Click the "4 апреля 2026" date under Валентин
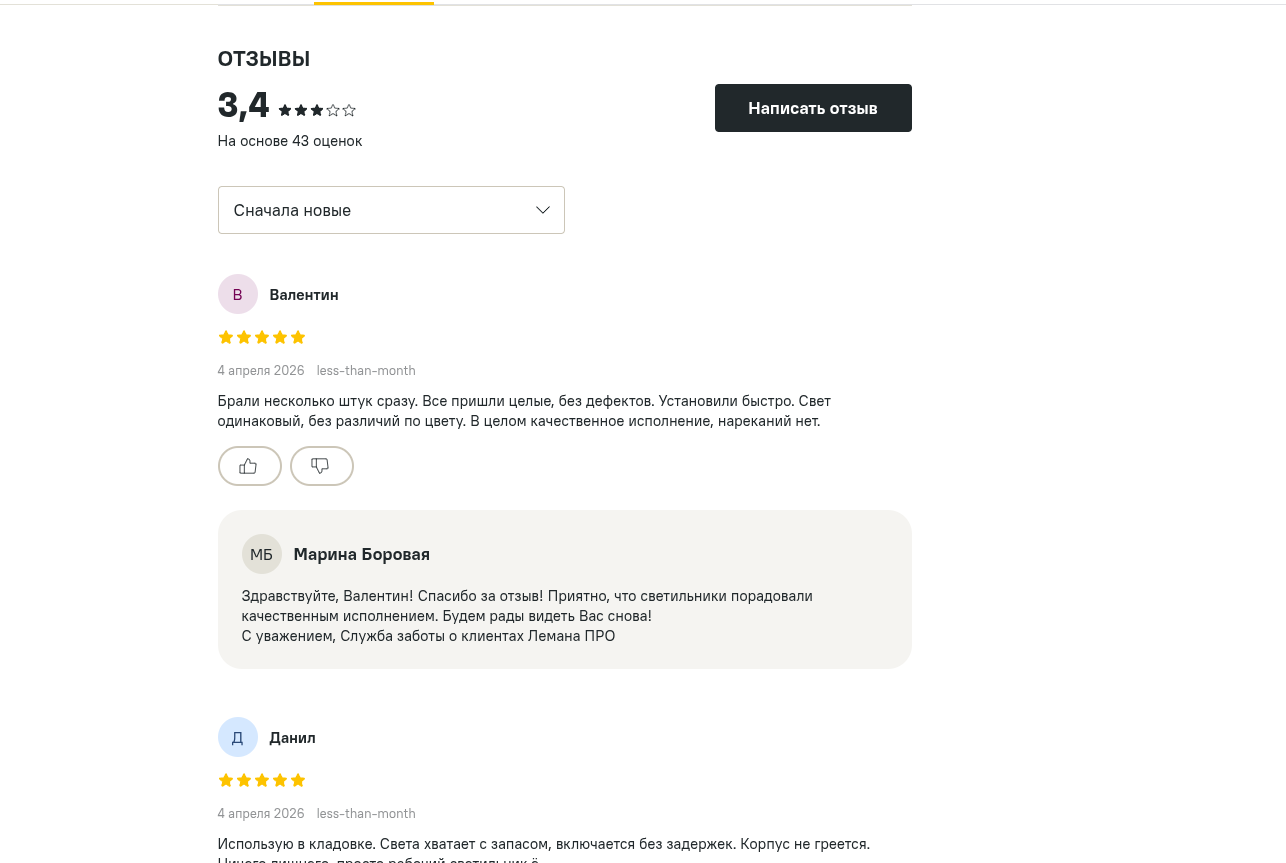Viewport: 1286px width, 863px height. point(261,370)
